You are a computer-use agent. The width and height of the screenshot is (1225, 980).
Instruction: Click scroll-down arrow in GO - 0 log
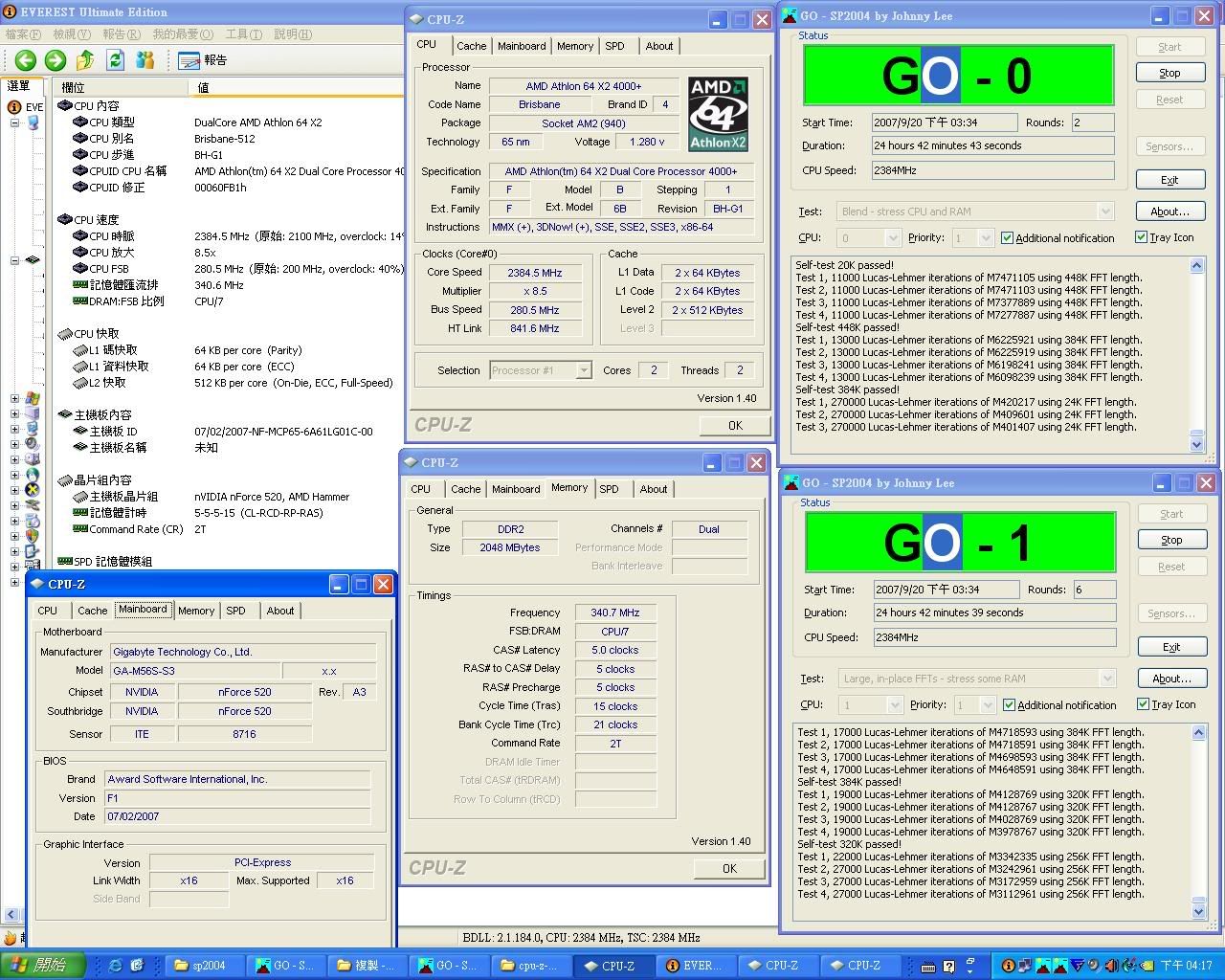tap(1196, 444)
